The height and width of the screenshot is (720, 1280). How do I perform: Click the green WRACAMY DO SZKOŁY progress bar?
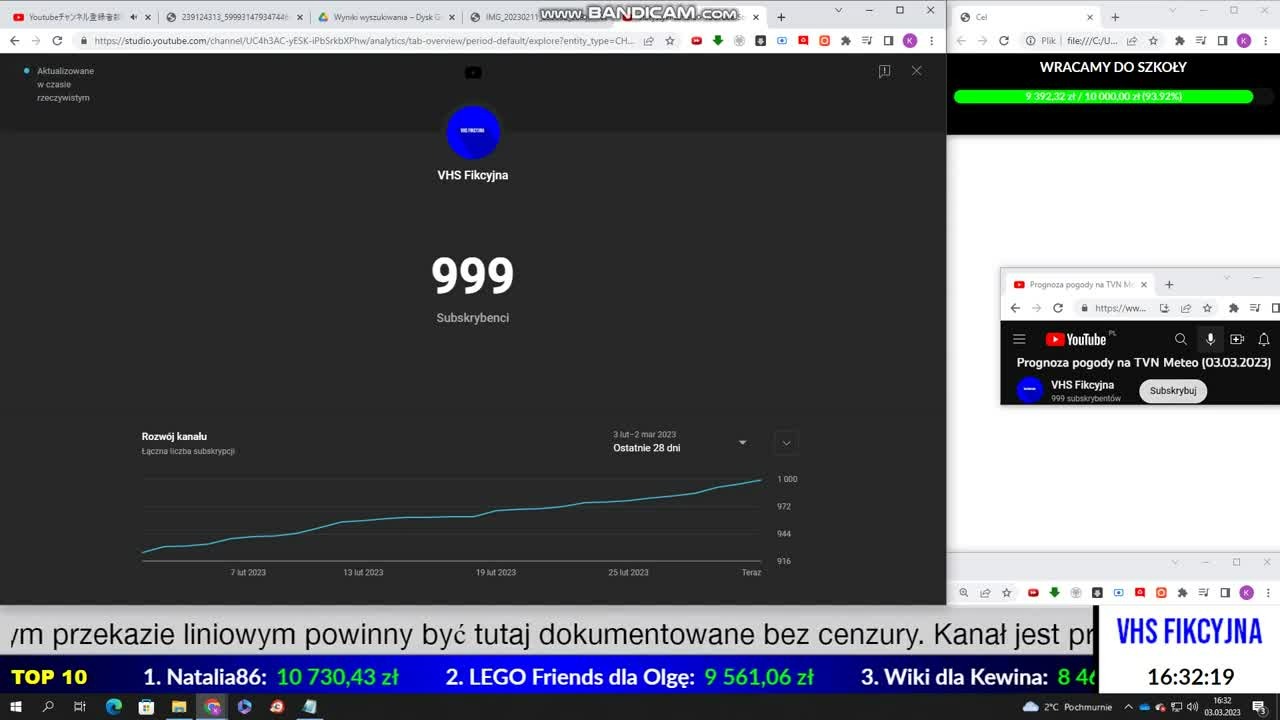click(x=1103, y=97)
